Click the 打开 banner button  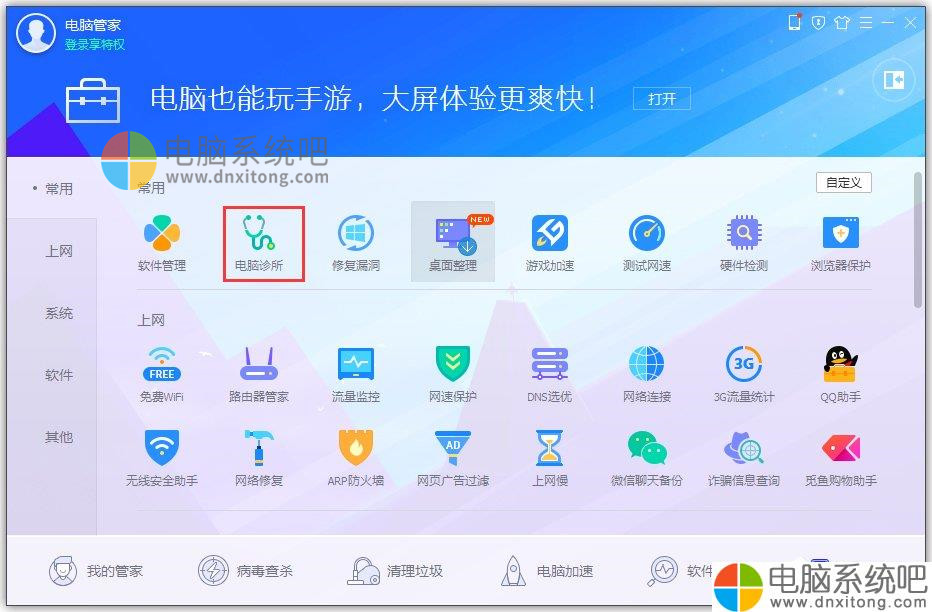(662, 99)
